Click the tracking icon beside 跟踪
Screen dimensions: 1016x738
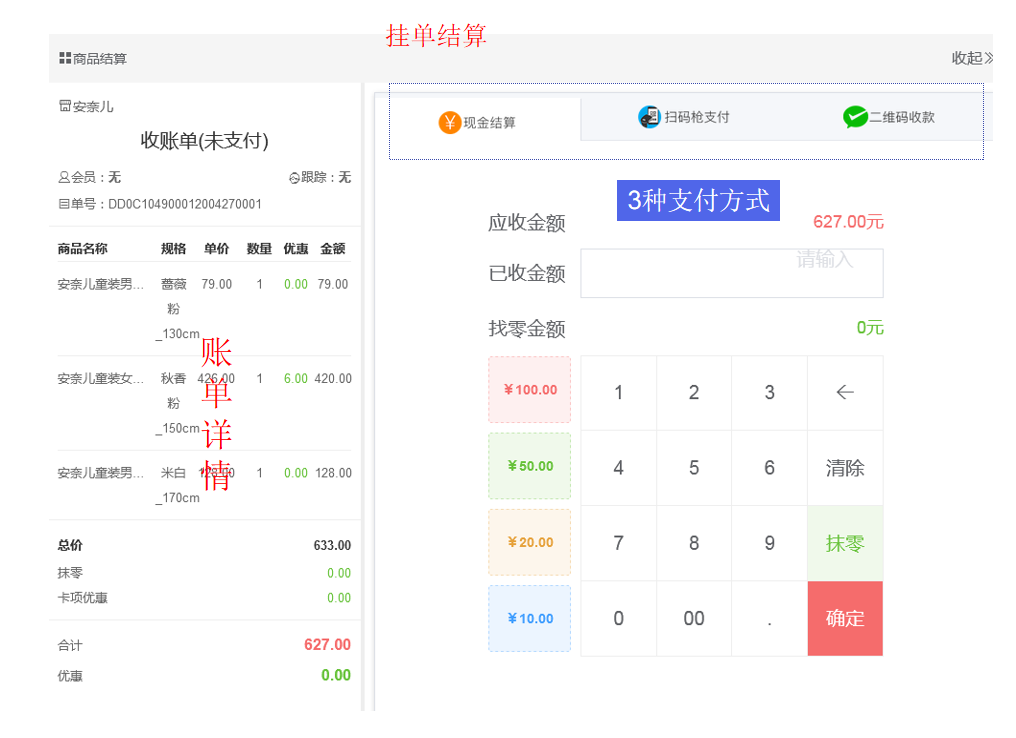294,178
